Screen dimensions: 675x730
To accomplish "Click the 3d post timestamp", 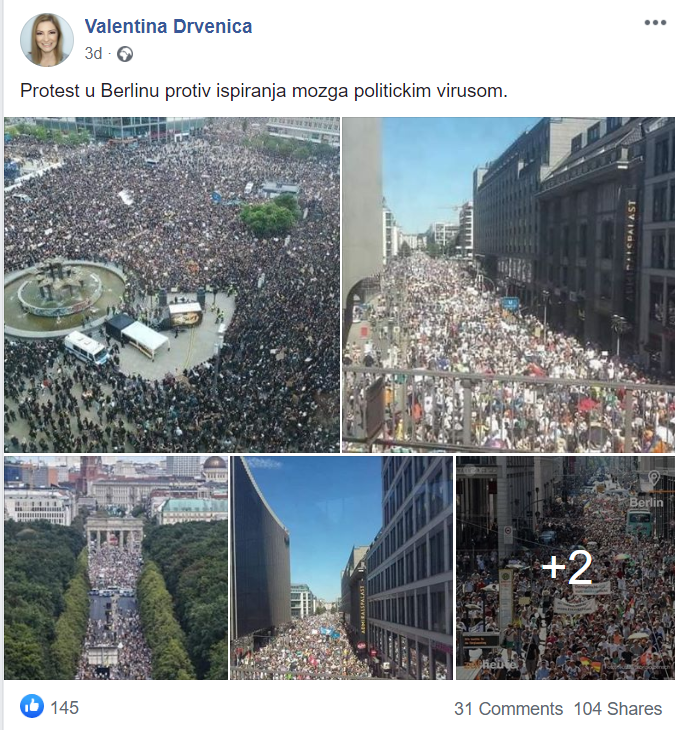I will [x=93, y=54].
